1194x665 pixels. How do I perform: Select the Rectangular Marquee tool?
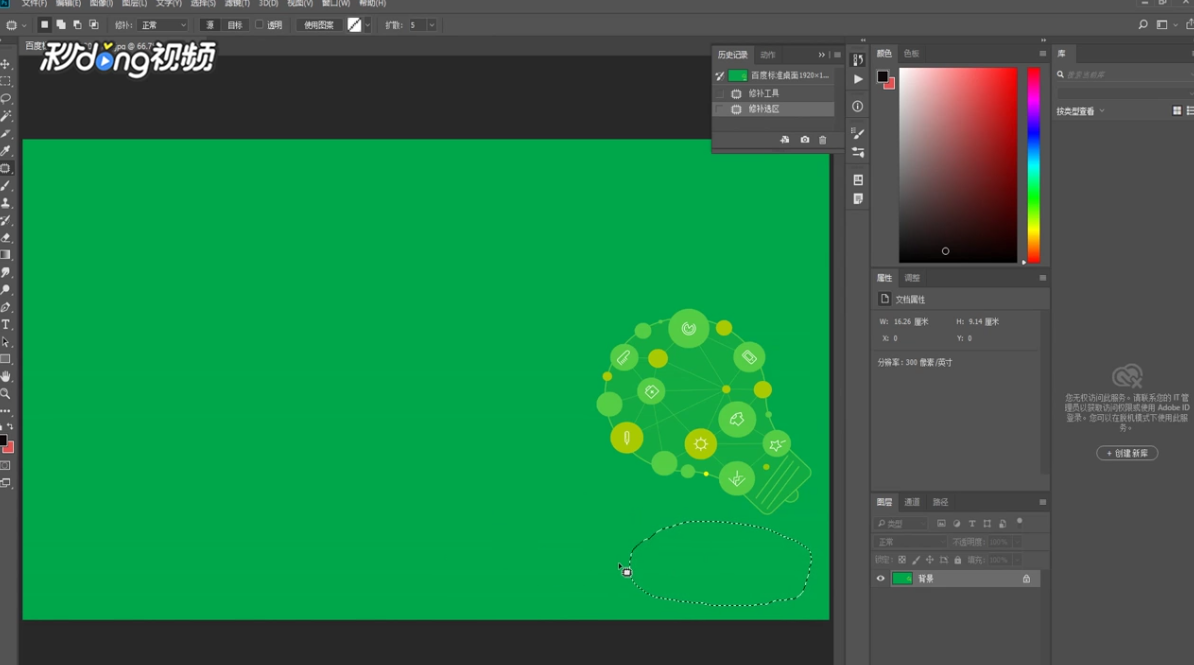[x=6, y=81]
